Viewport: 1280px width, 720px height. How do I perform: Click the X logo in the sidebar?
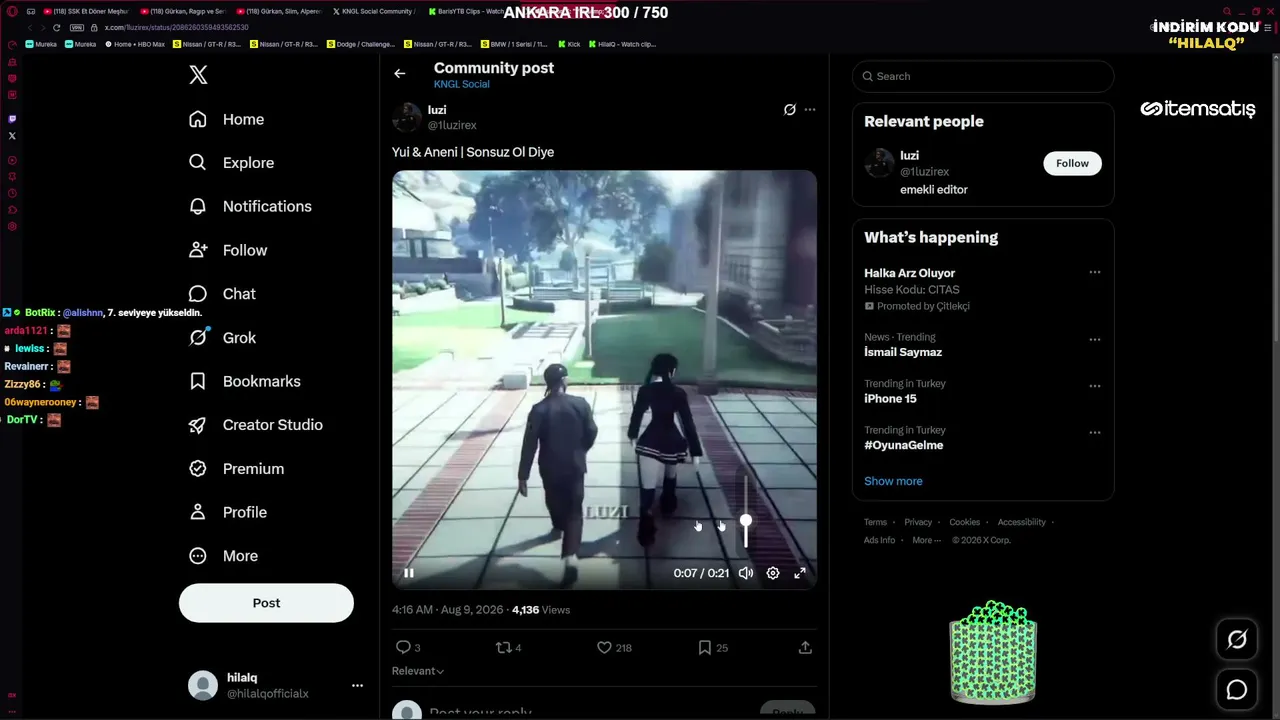point(198,75)
